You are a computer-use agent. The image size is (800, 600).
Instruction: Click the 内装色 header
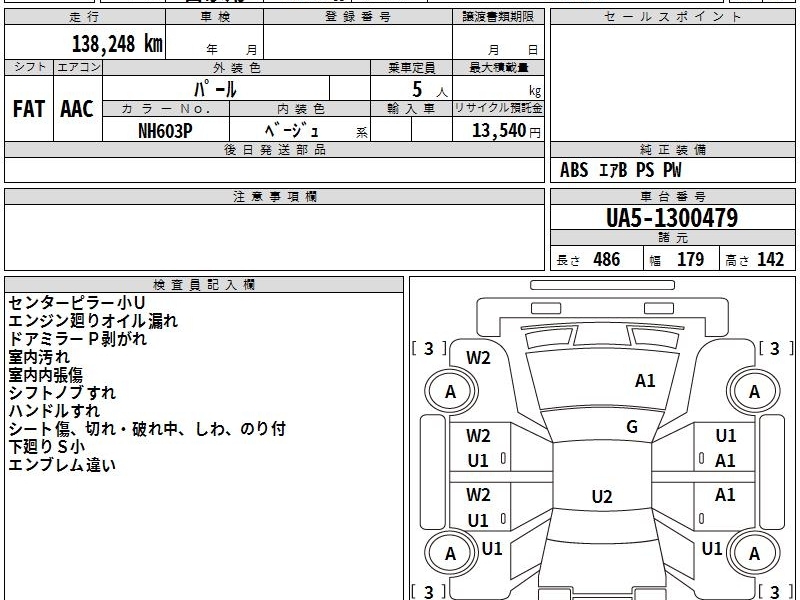coord(300,109)
